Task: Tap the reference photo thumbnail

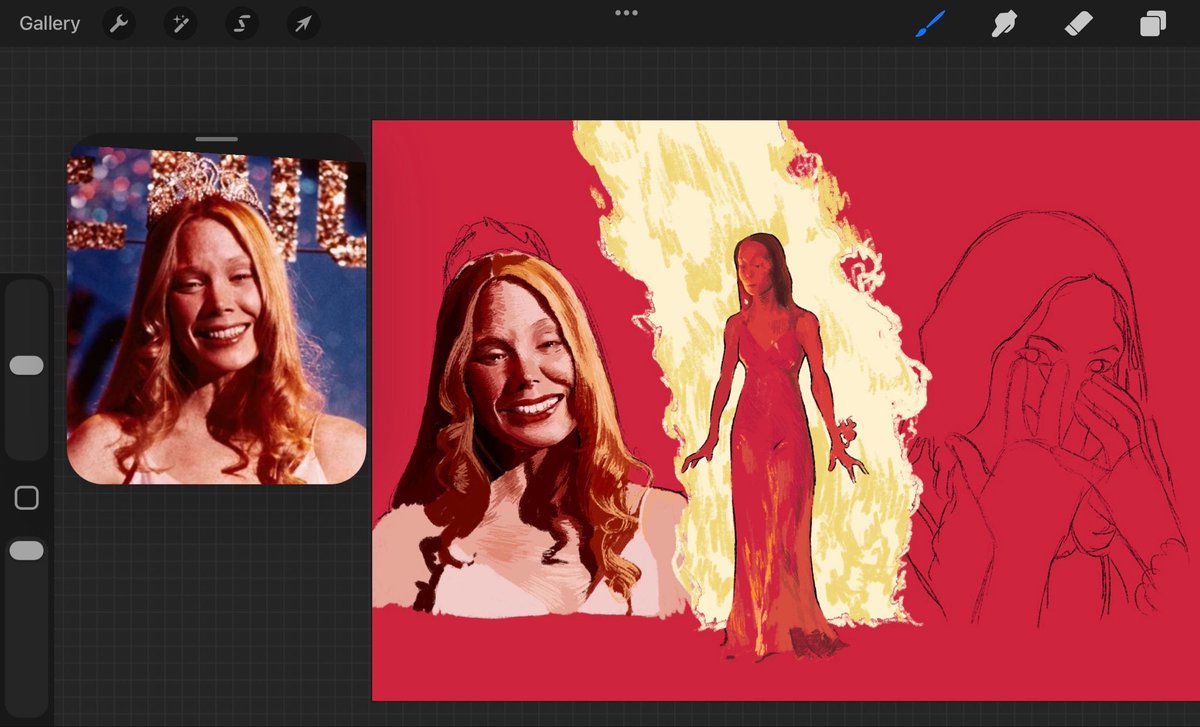Action: pos(217,314)
